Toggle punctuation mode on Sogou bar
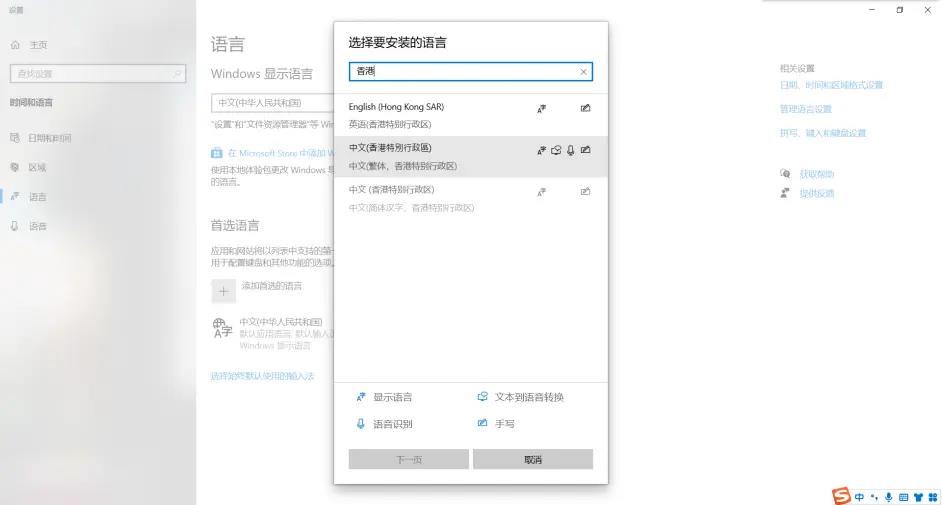The width and height of the screenshot is (942, 505). pos(874,497)
